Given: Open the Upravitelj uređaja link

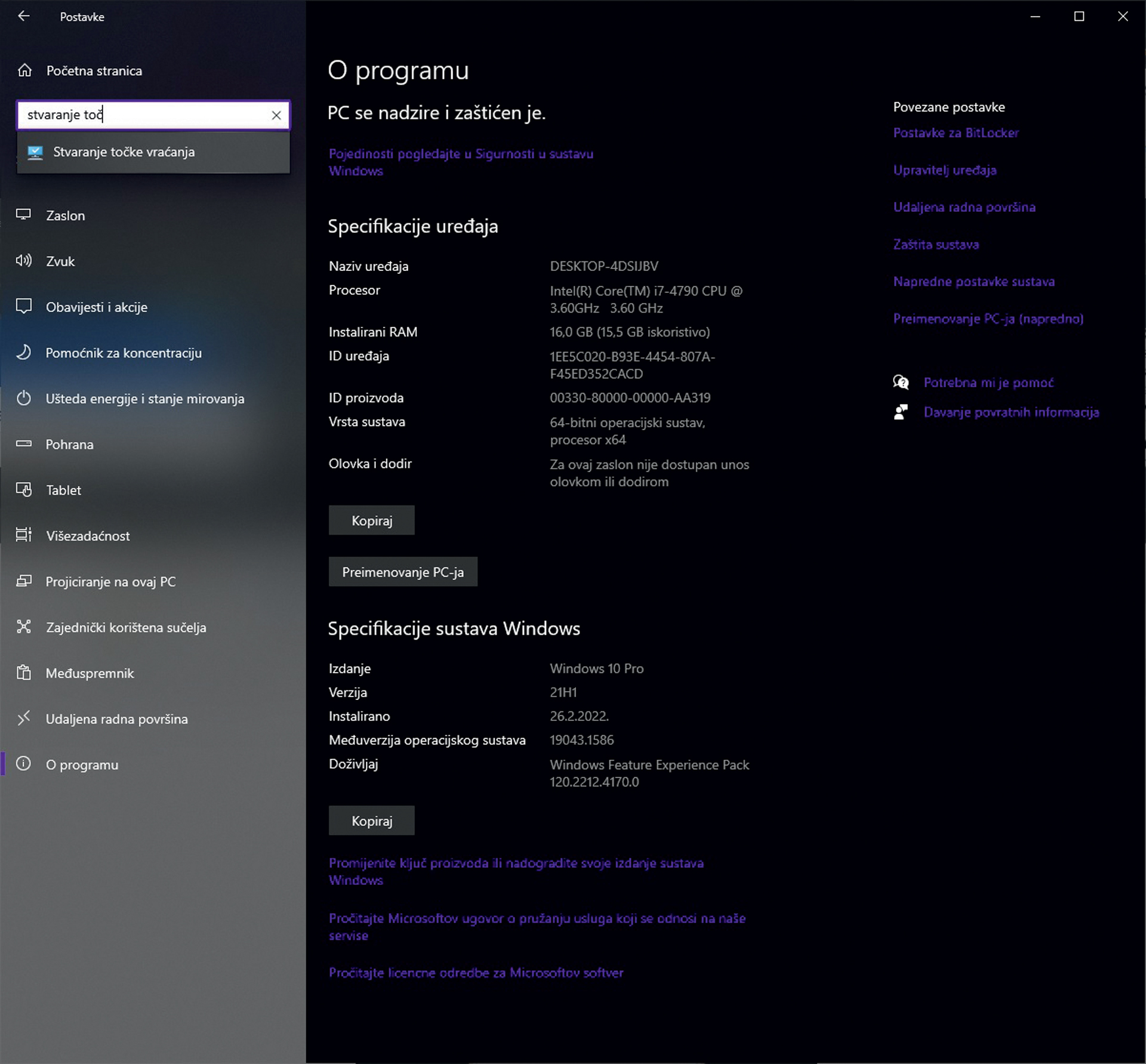Looking at the screenshot, I should pos(944,170).
